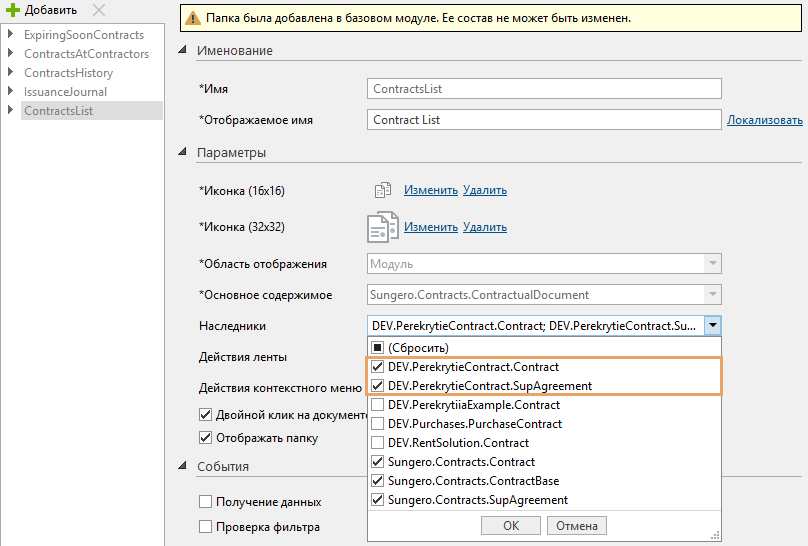Uncheck Sungero.Contracts.ContractBase option

pos(378,481)
